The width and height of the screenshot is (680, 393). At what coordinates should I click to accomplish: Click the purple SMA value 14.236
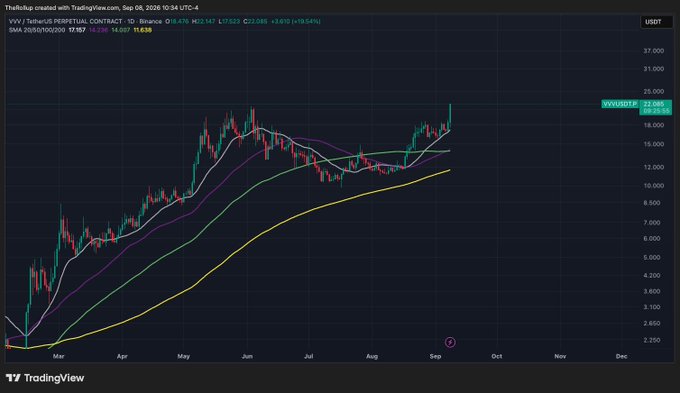98,30
